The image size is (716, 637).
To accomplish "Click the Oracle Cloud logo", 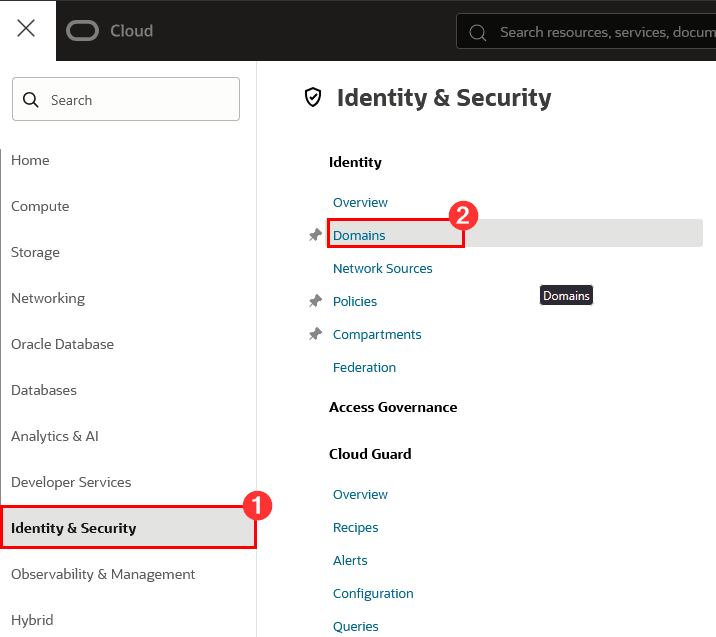I will point(110,31).
